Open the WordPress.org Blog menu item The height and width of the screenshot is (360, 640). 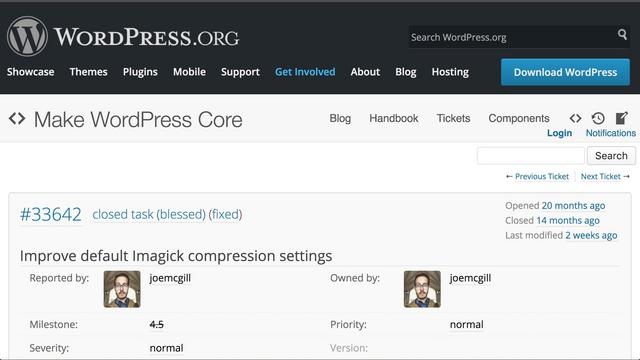(405, 72)
